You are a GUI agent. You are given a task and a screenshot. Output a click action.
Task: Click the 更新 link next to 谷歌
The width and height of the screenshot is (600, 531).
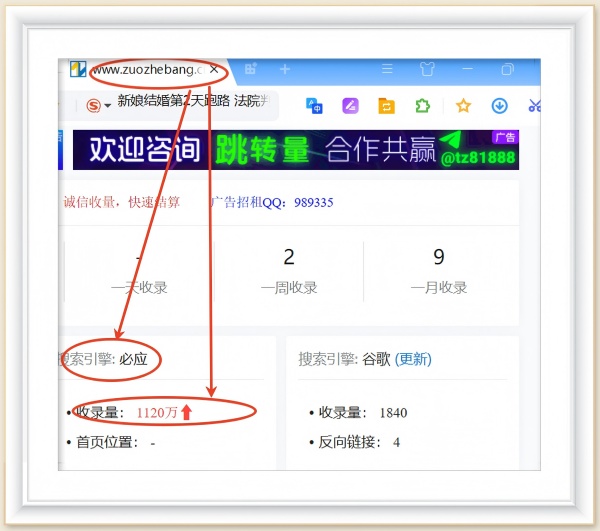(413, 359)
